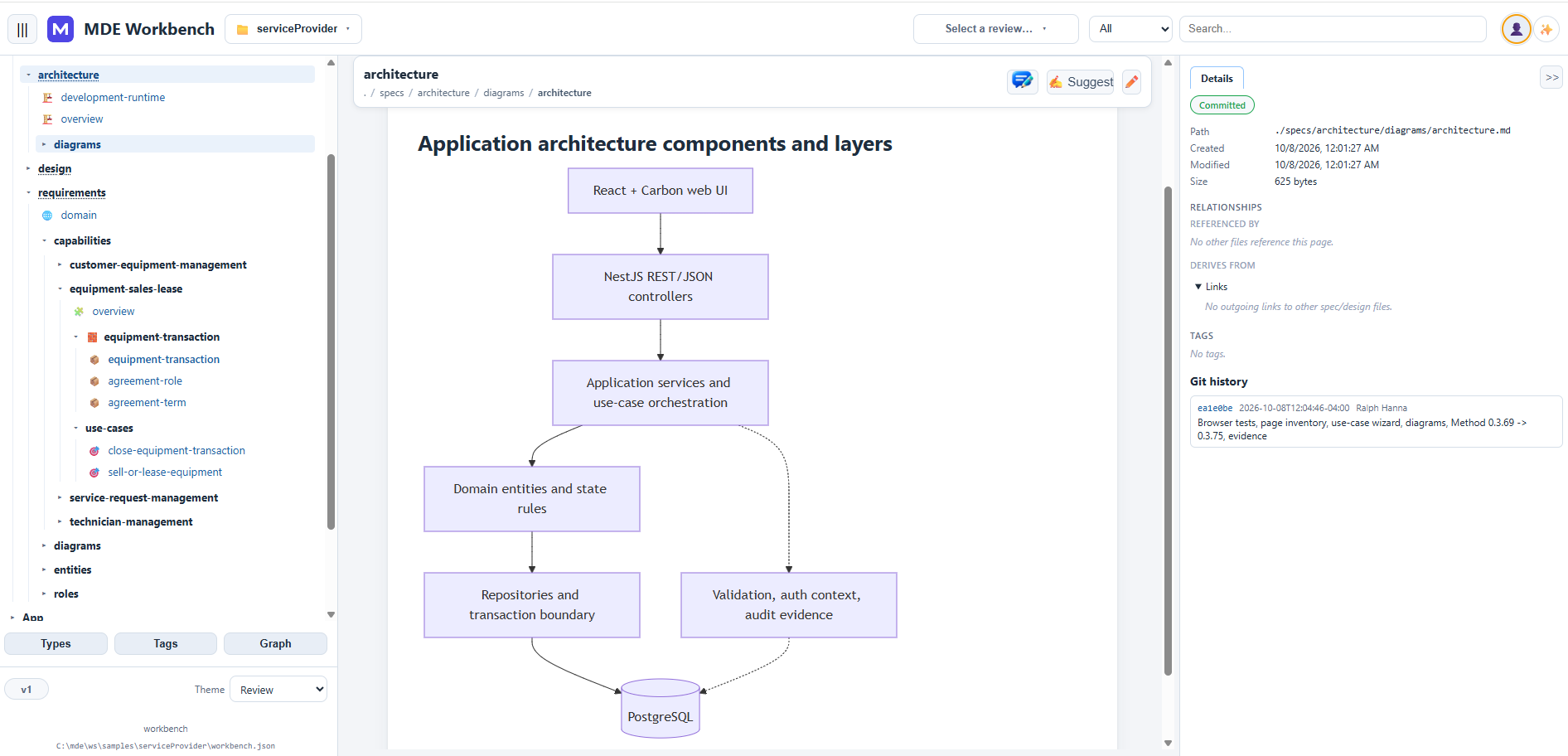This screenshot has height=756, width=1568.
Task: Collapse the architecture tree node
Action: [x=28, y=75]
